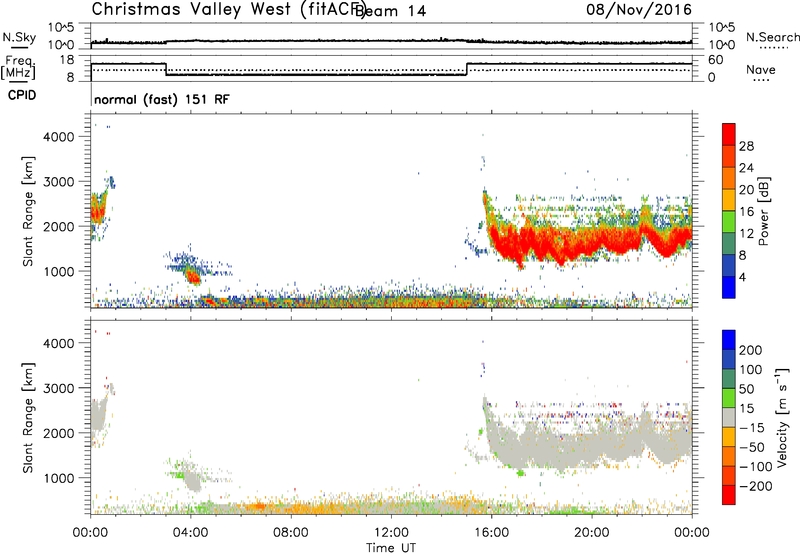The height and width of the screenshot is (554, 800).
Task: Click the 'Velocity [m s-1]' color bar label
Action: [x=782, y=417]
